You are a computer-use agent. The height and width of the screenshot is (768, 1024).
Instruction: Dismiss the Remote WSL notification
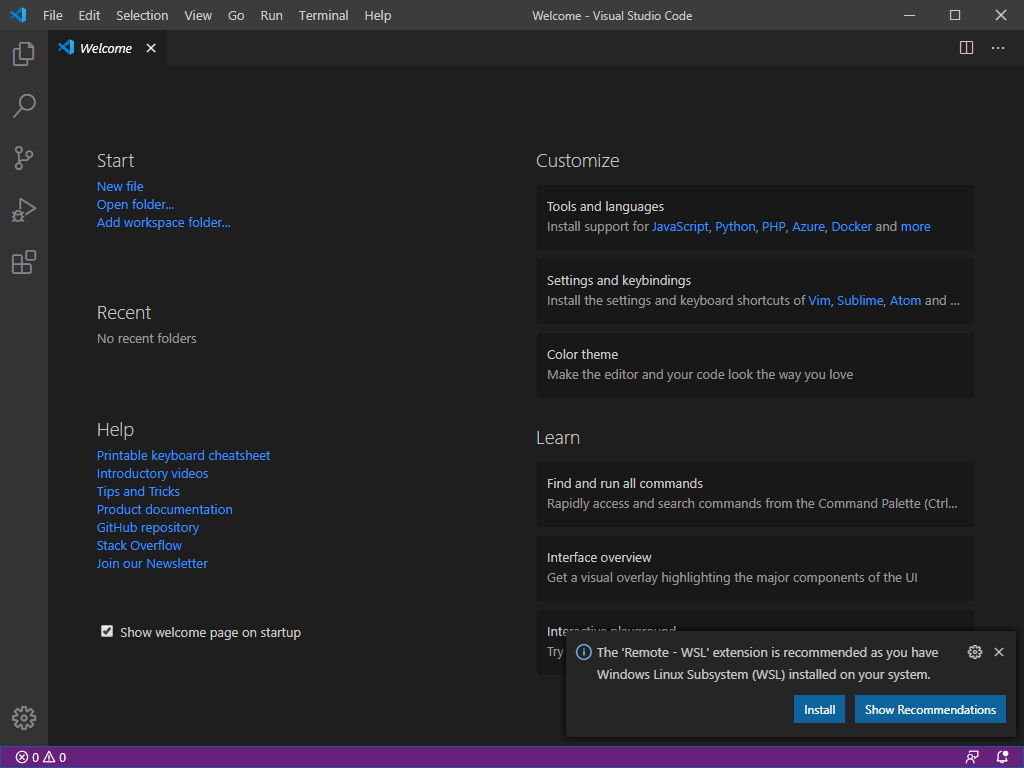tap(999, 651)
